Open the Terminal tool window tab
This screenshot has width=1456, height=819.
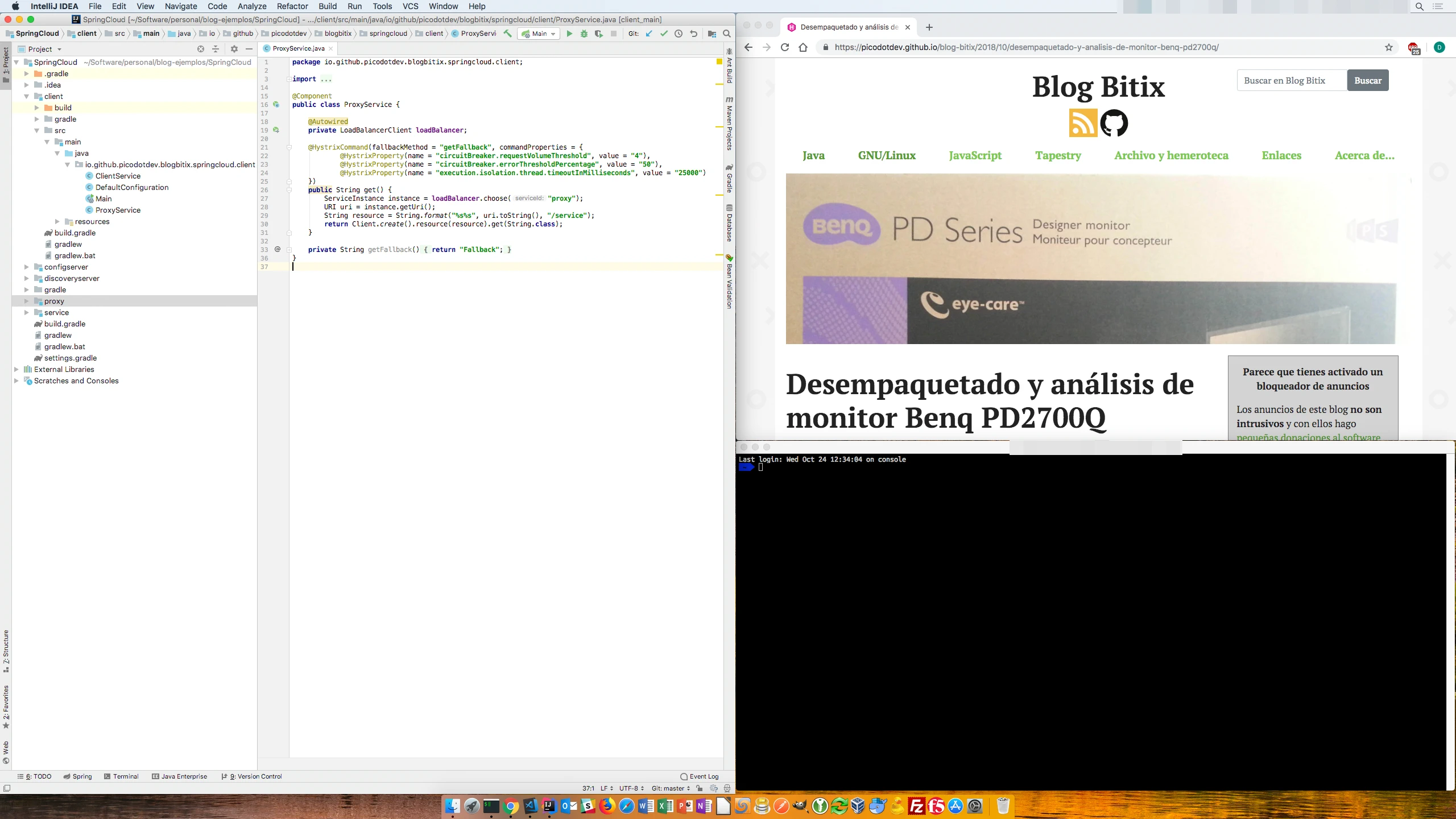pyautogui.click(x=121, y=776)
